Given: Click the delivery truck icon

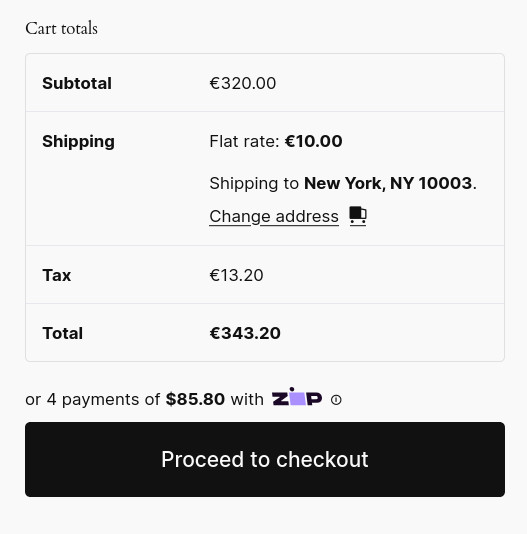Looking at the screenshot, I should [358, 216].
